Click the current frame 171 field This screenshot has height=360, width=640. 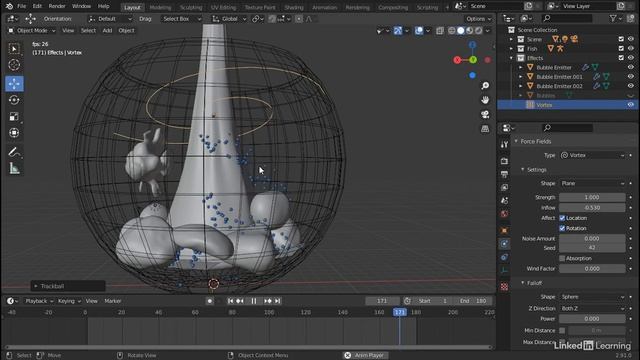(x=382, y=301)
